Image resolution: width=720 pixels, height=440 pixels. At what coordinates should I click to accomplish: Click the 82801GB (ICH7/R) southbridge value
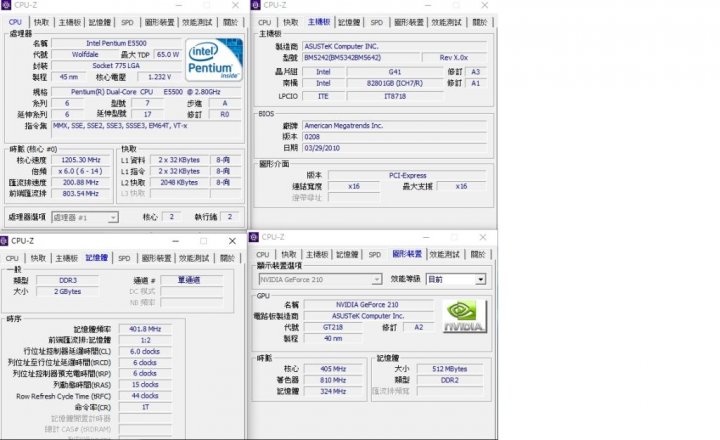pyautogui.click(x=395, y=83)
